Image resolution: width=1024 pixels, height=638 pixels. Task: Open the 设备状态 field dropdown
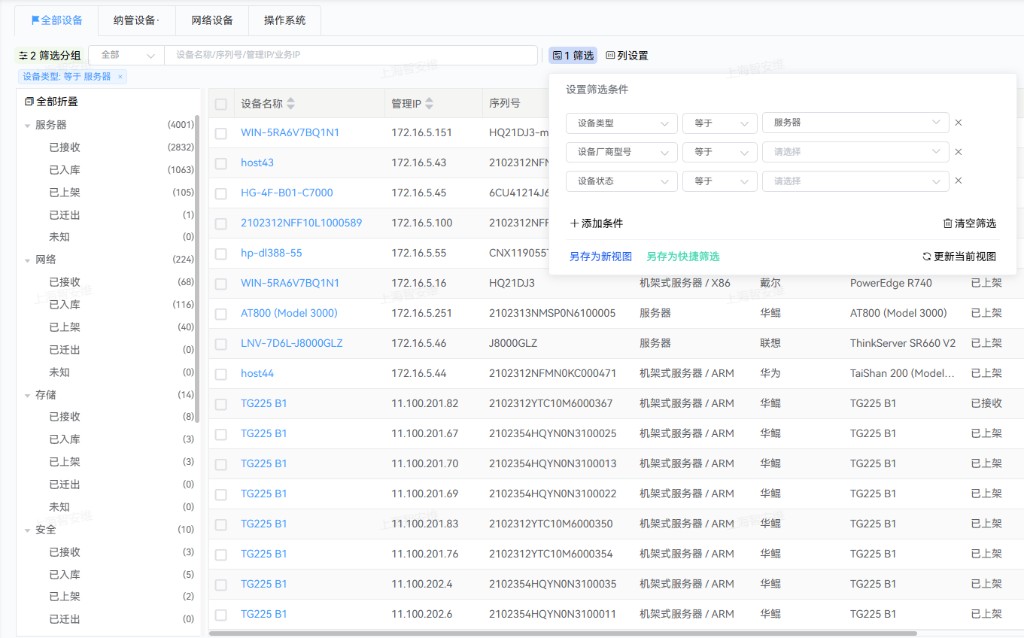[x=622, y=181]
